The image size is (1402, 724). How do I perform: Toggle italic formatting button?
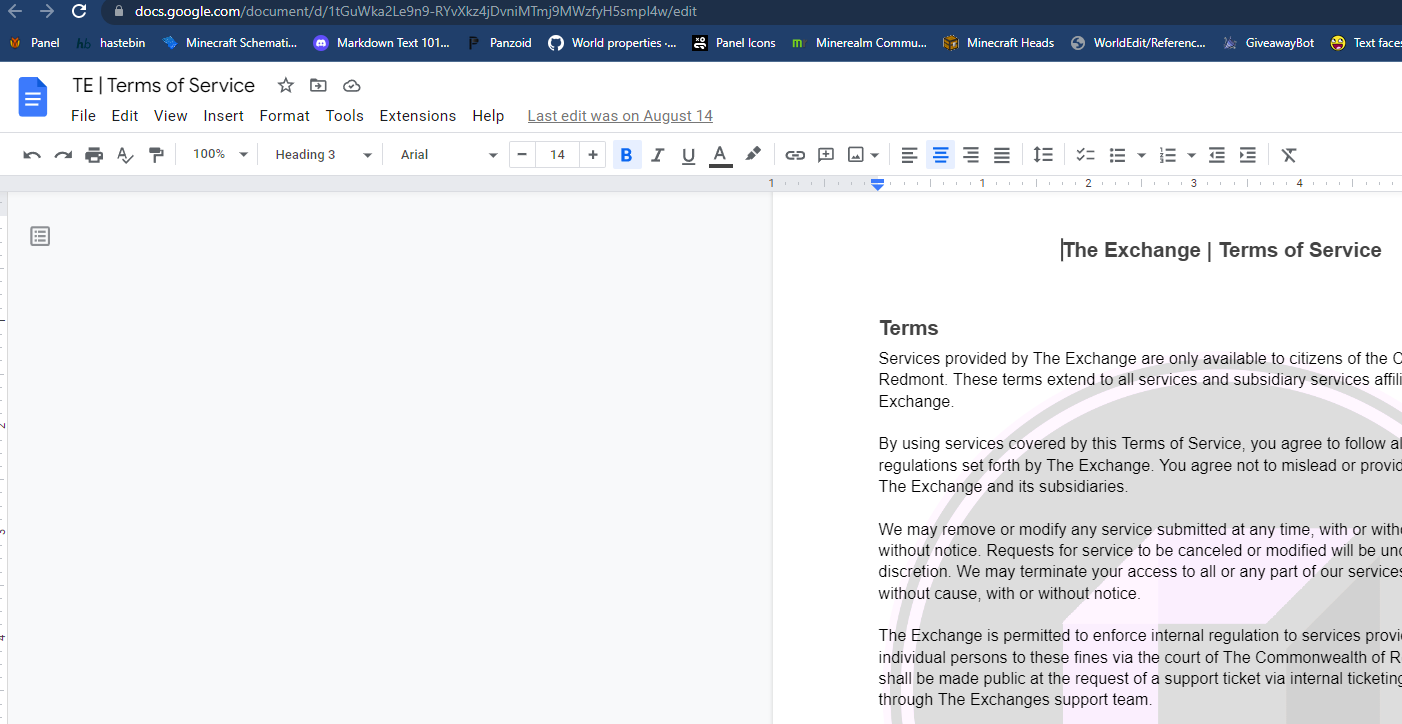[x=657, y=155]
